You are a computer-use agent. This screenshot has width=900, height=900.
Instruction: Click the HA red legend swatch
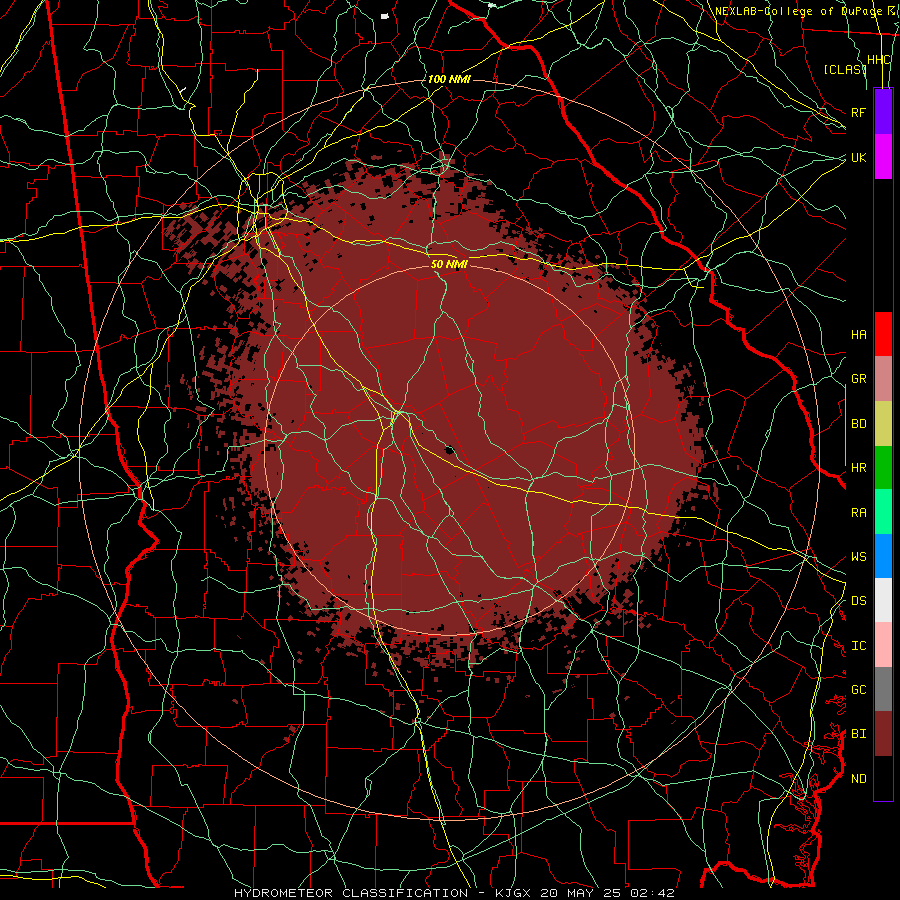coord(883,334)
